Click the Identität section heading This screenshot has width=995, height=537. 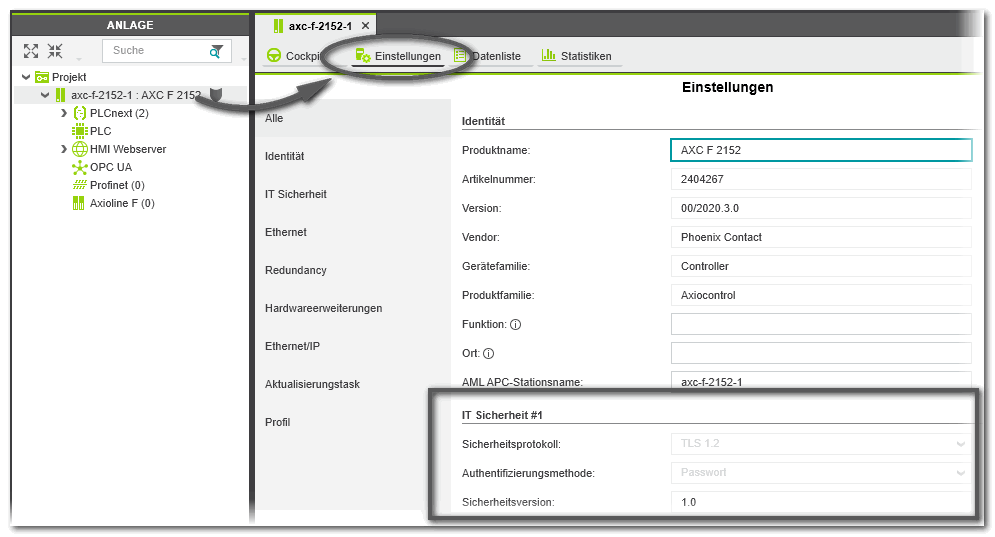click(484, 121)
